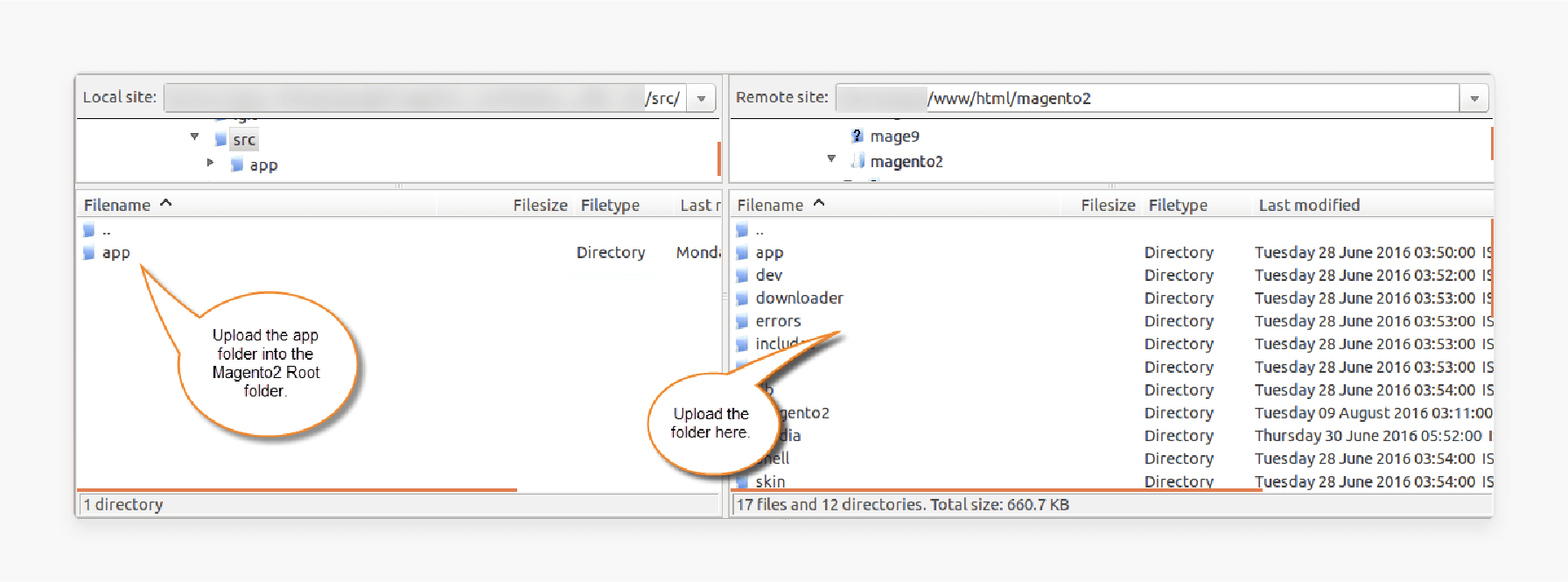Image resolution: width=1568 pixels, height=582 pixels.
Task: Select downloader folder in remote list
Action: click(800, 298)
